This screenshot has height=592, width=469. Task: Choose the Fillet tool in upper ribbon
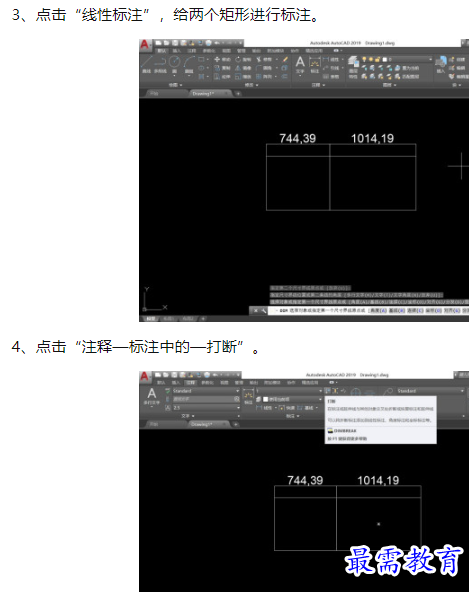pos(264,68)
